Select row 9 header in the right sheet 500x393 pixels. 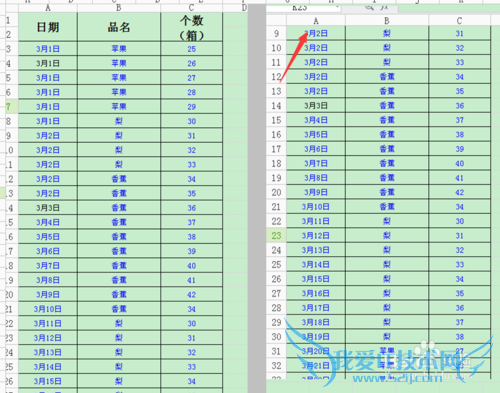tap(276, 34)
